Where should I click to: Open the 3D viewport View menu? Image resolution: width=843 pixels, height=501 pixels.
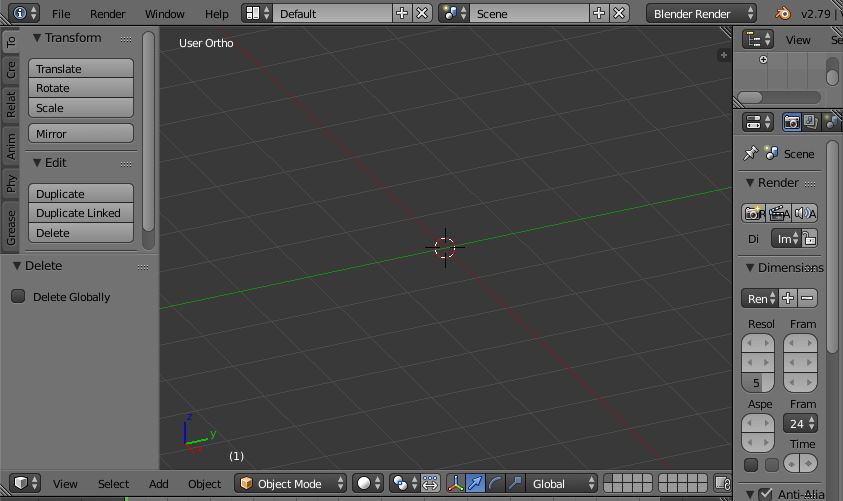click(x=65, y=484)
